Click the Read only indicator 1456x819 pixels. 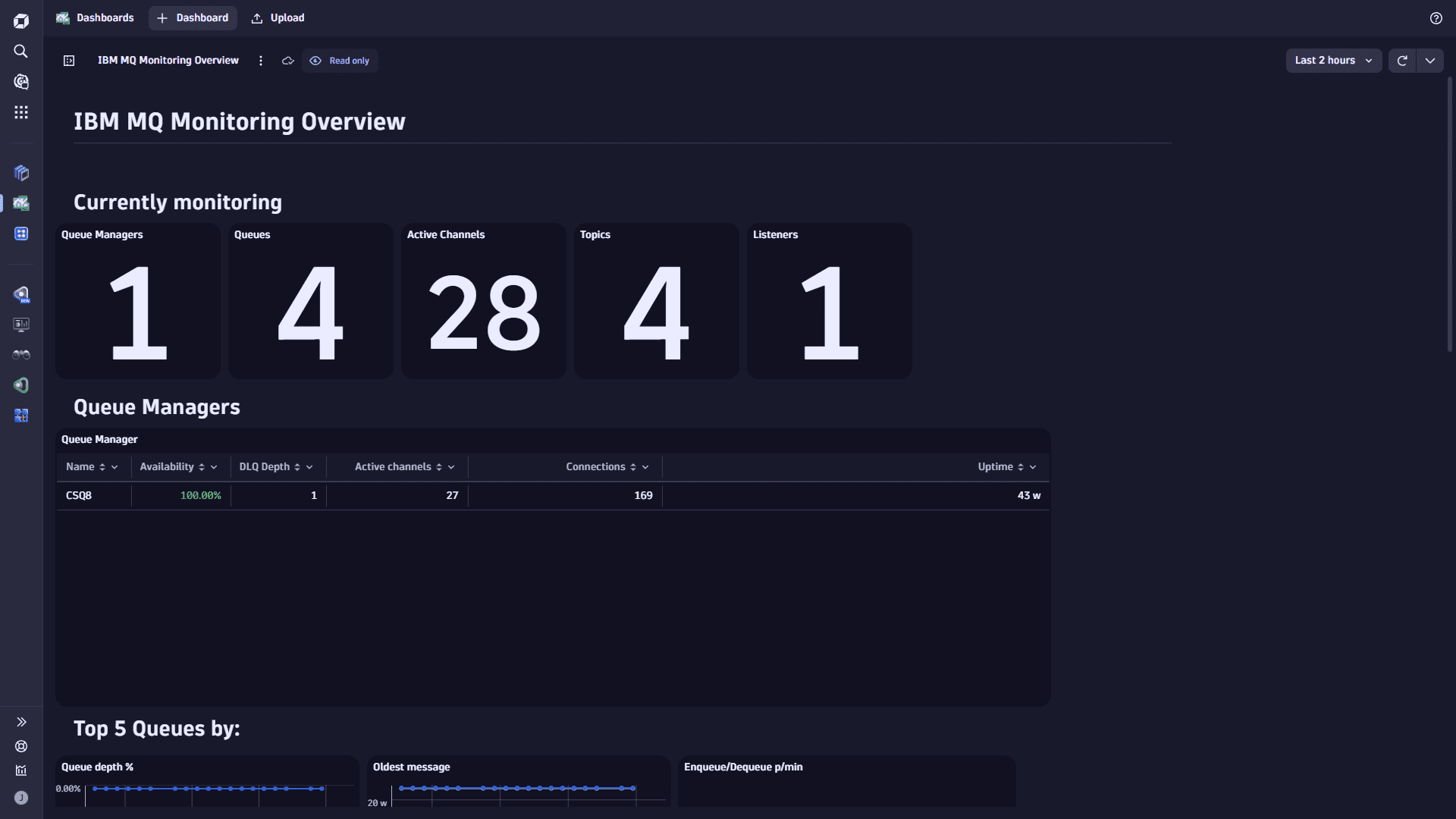[x=340, y=61]
